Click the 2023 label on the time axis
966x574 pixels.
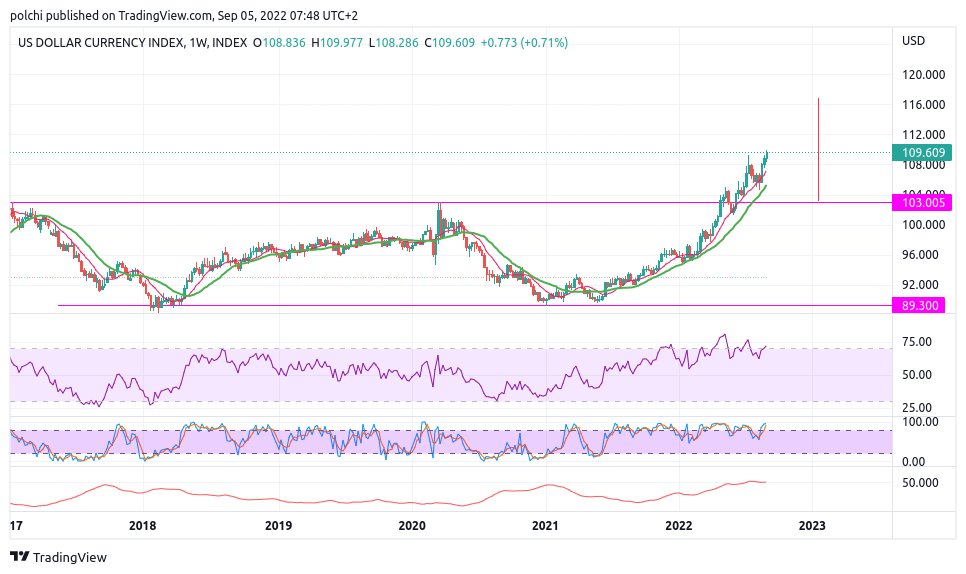click(x=812, y=525)
